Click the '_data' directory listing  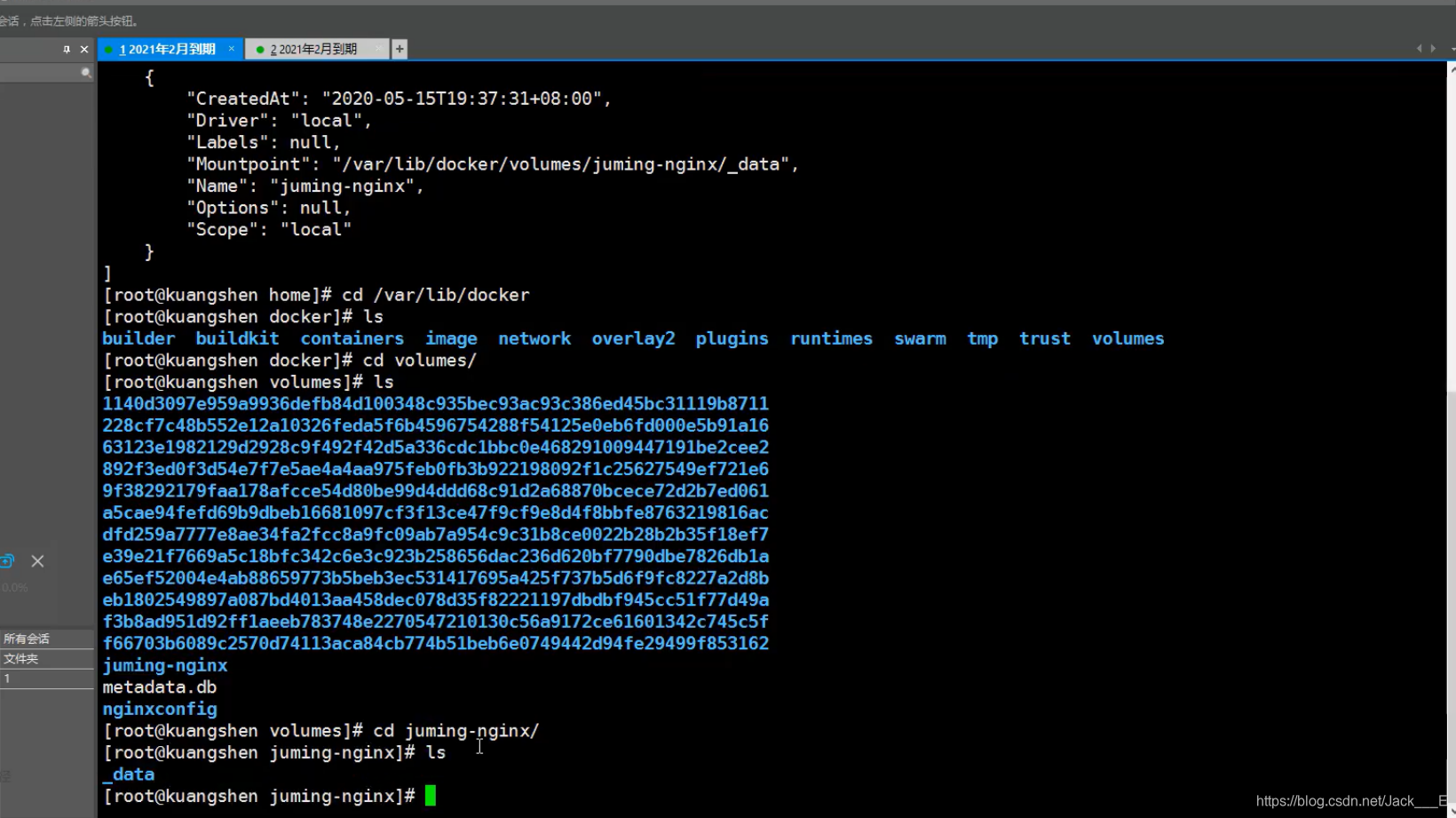pyautogui.click(x=129, y=774)
